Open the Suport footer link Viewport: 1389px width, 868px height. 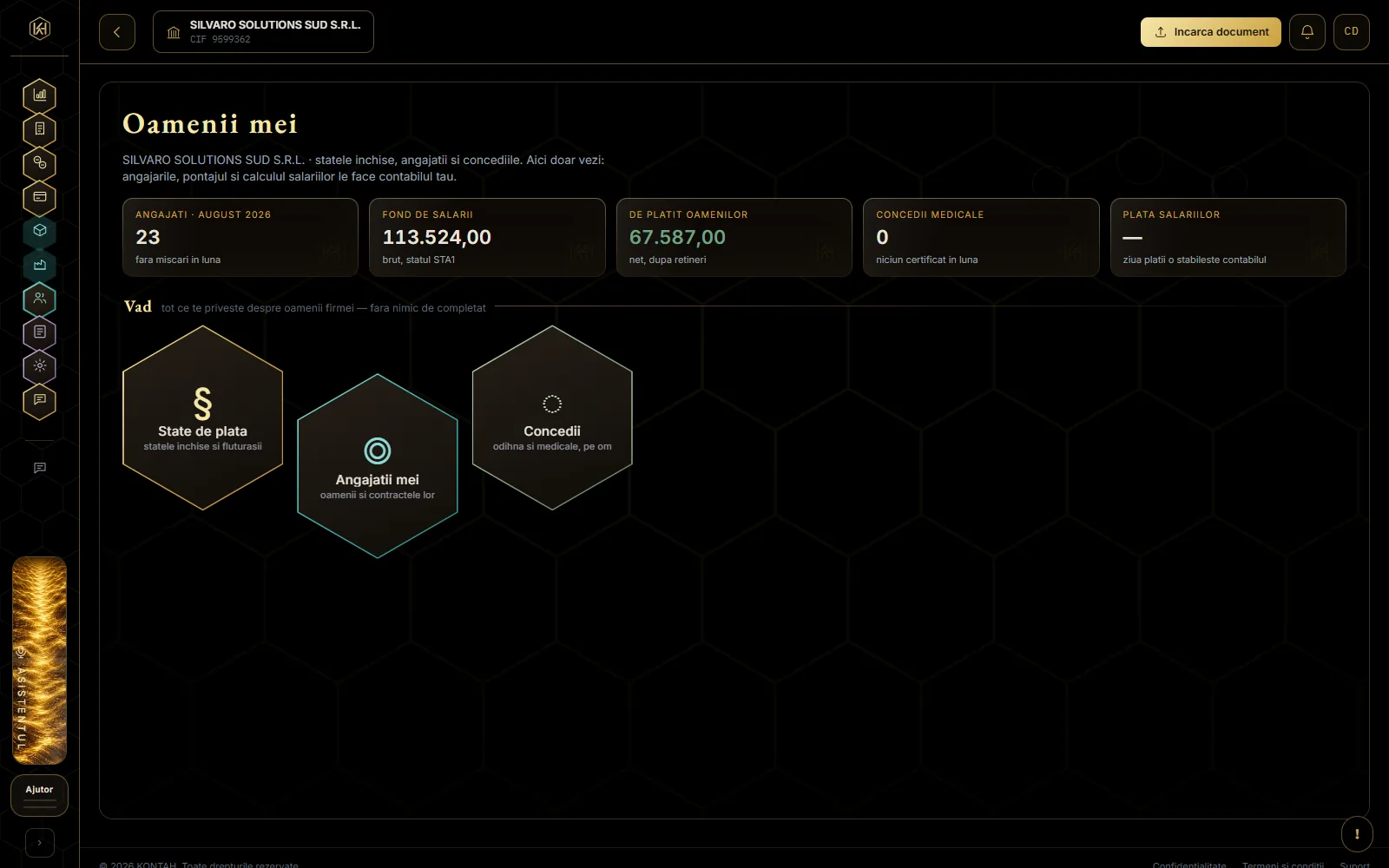pos(1354,865)
